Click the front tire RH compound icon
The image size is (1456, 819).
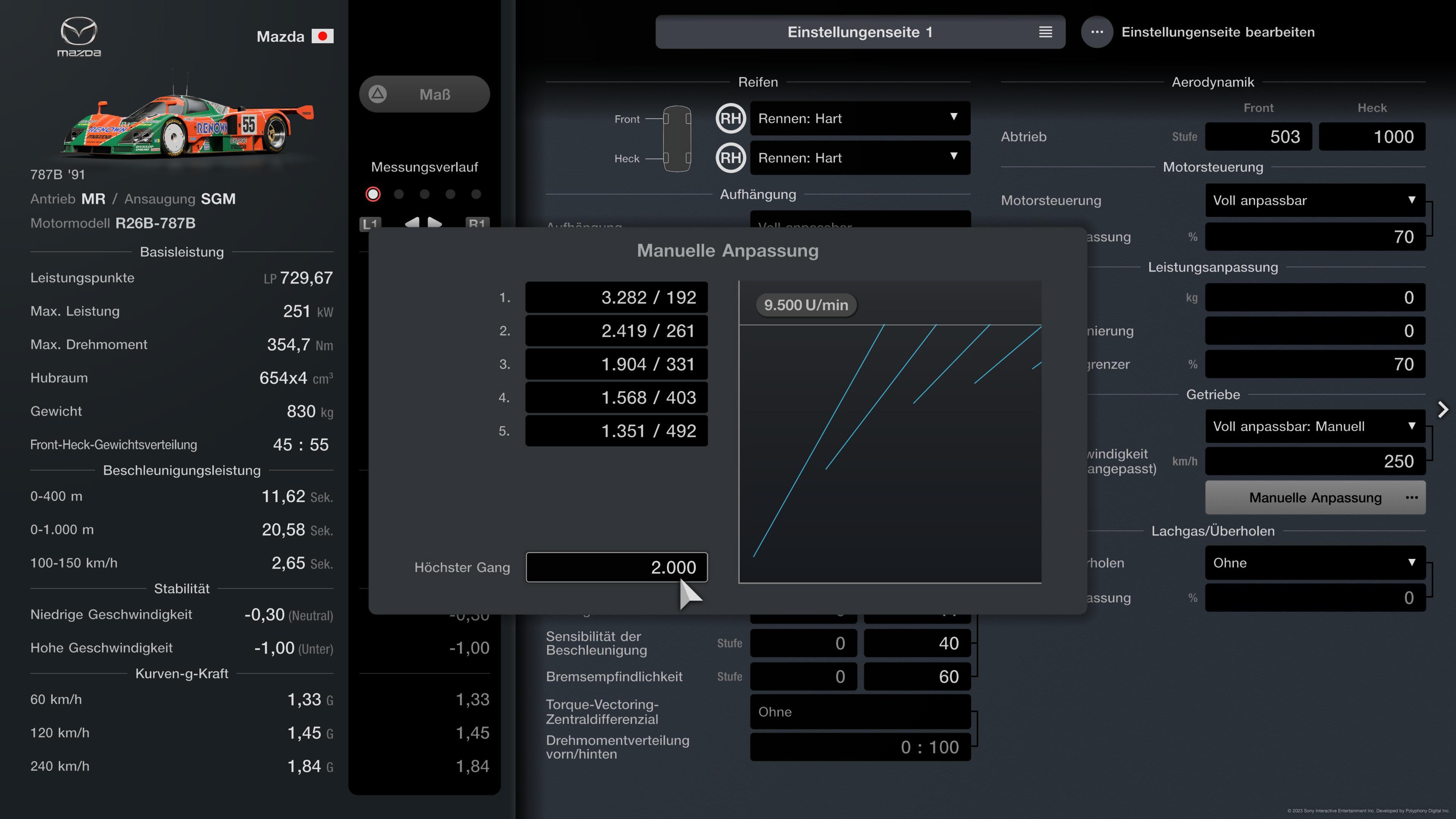click(x=731, y=119)
